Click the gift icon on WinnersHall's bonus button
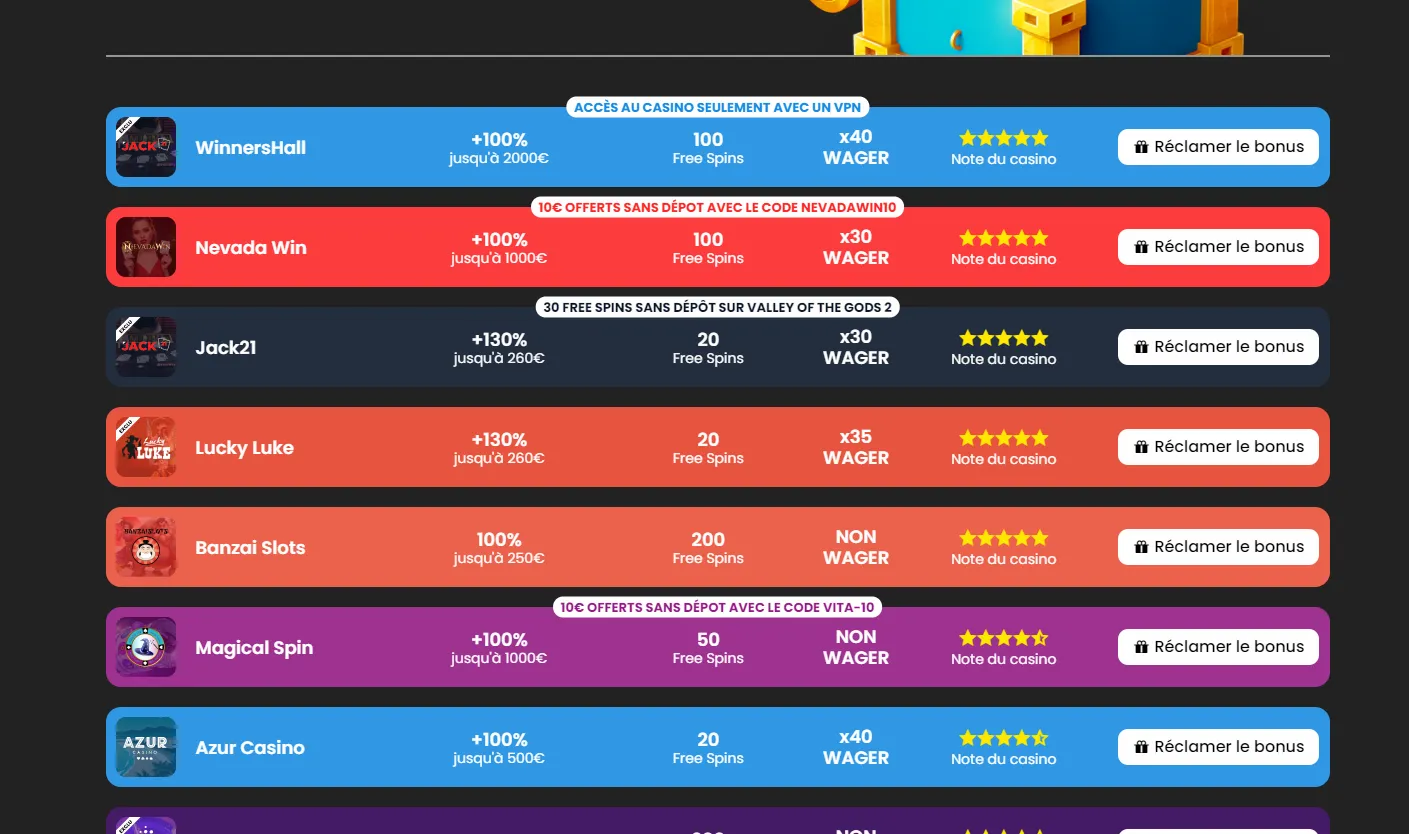Screen dimensions: 1409x834 click(x=1140, y=146)
